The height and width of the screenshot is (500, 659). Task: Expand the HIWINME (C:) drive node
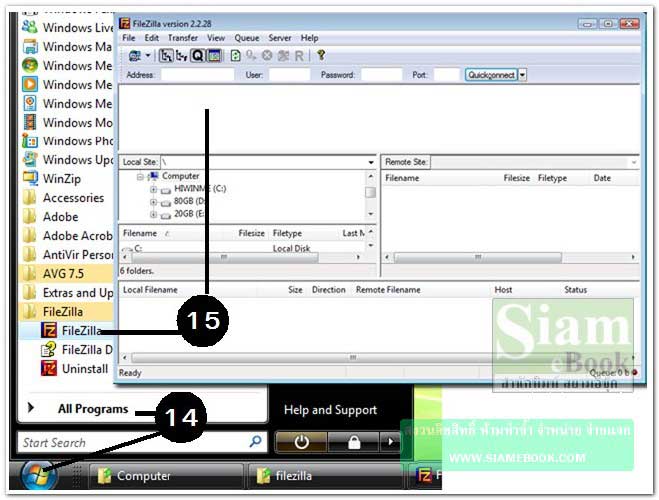(153, 189)
